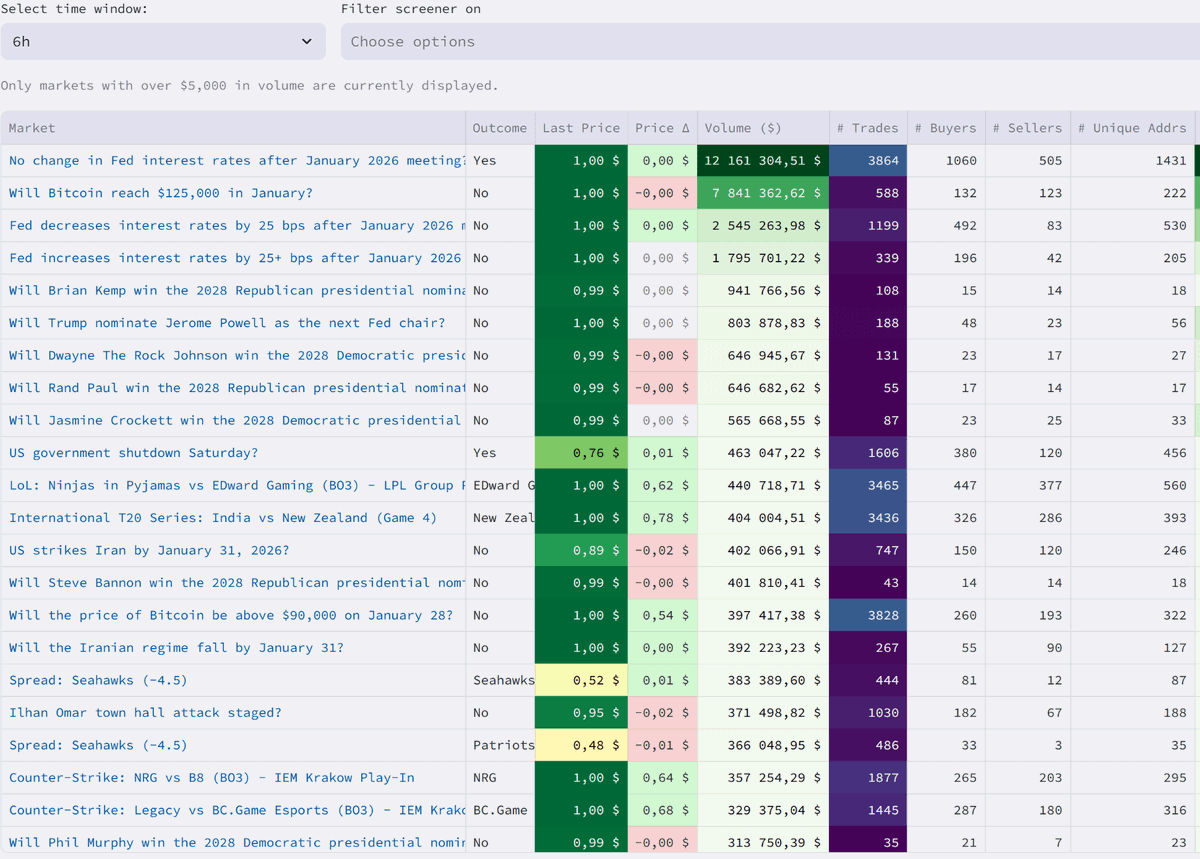Open the Phil Murphy 2028 Democratic market
Image resolution: width=1200 pixels, height=859 pixels.
click(x=237, y=843)
